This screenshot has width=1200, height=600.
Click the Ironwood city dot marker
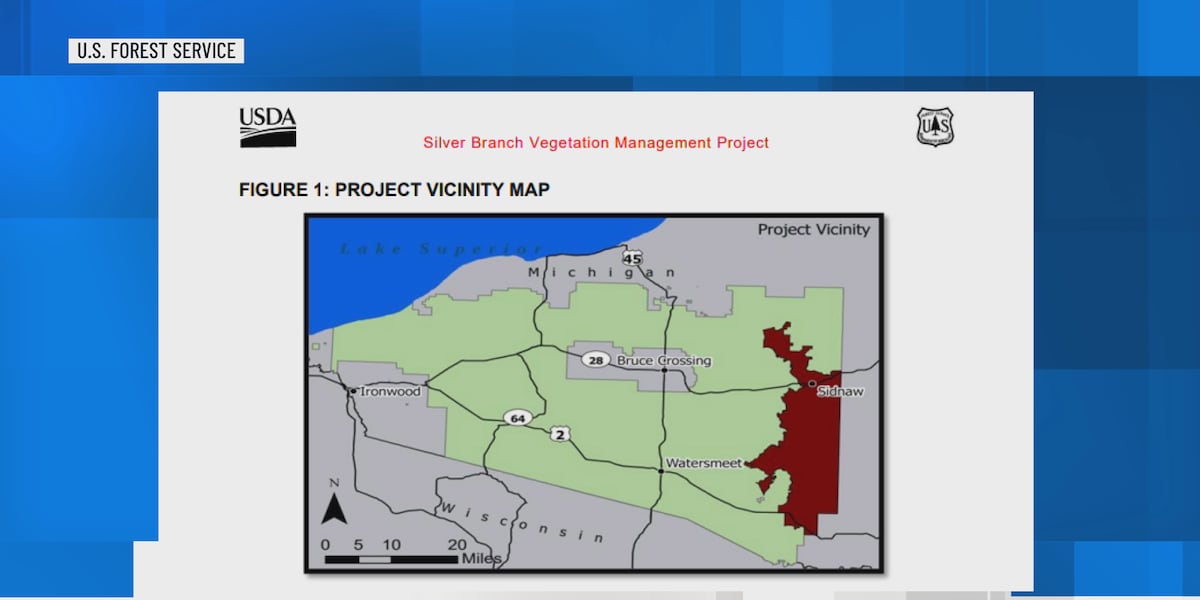[x=352, y=391]
